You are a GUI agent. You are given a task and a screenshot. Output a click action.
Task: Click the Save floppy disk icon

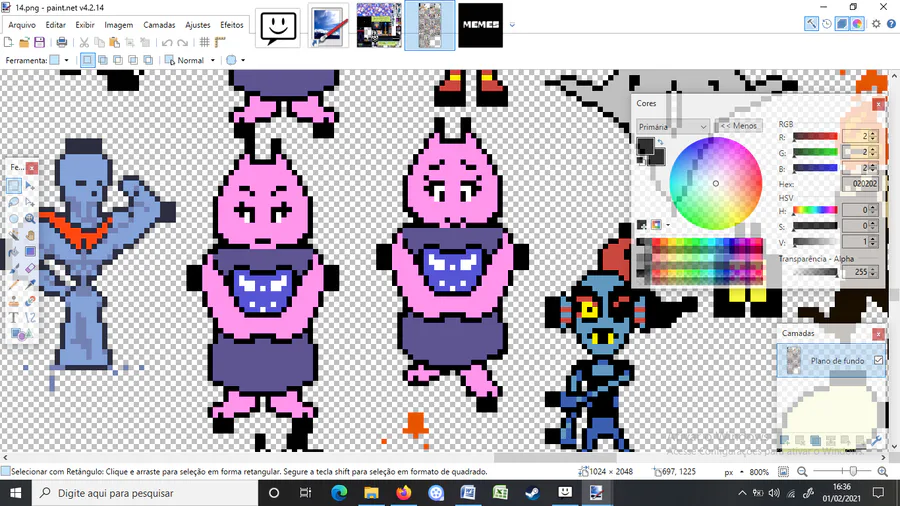pos(40,42)
